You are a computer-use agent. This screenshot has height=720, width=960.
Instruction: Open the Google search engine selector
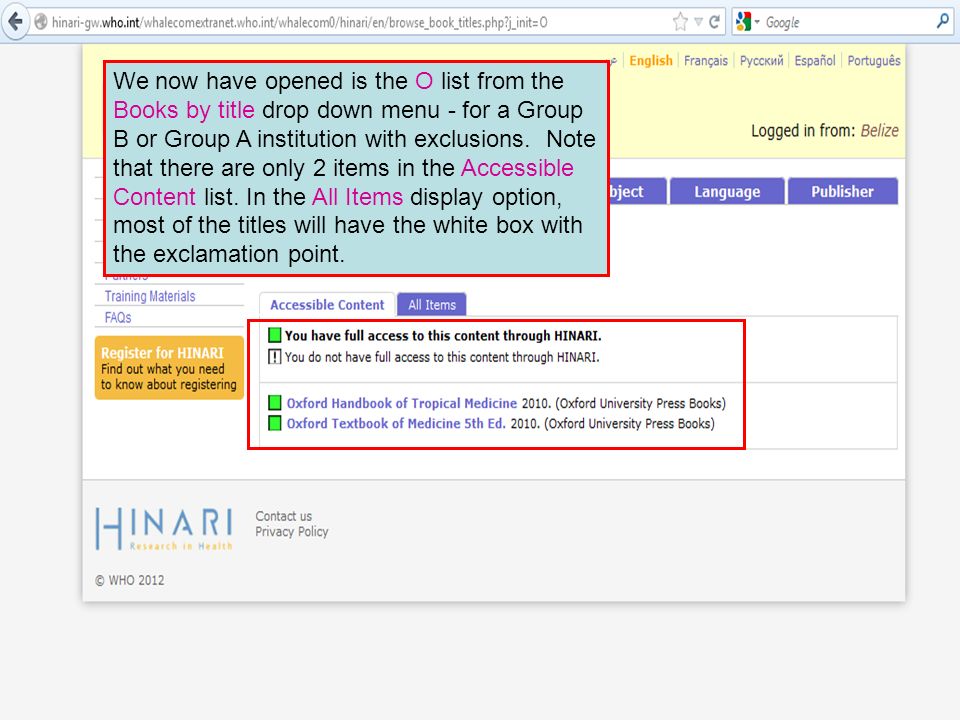pos(747,23)
